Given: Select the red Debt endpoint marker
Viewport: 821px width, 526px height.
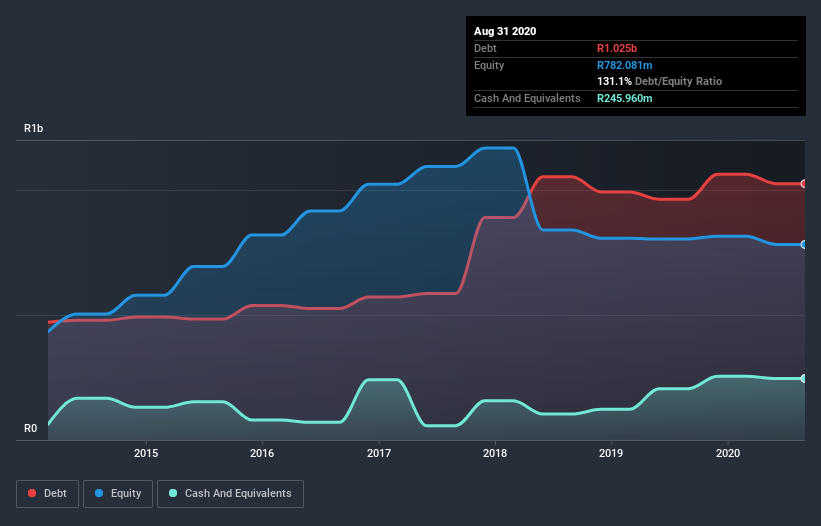Looking at the screenshot, I should (x=804, y=184).
